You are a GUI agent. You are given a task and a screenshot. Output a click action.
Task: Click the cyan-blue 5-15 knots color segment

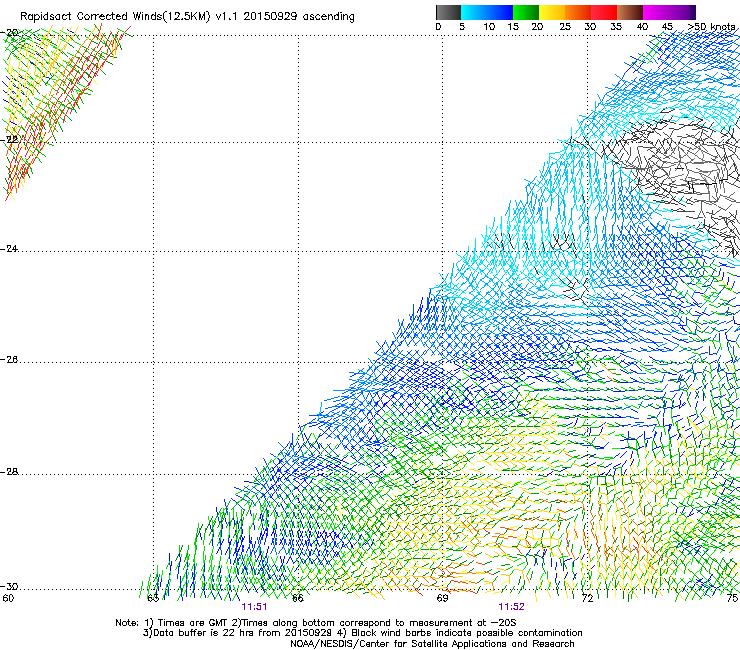pos(487,12)
